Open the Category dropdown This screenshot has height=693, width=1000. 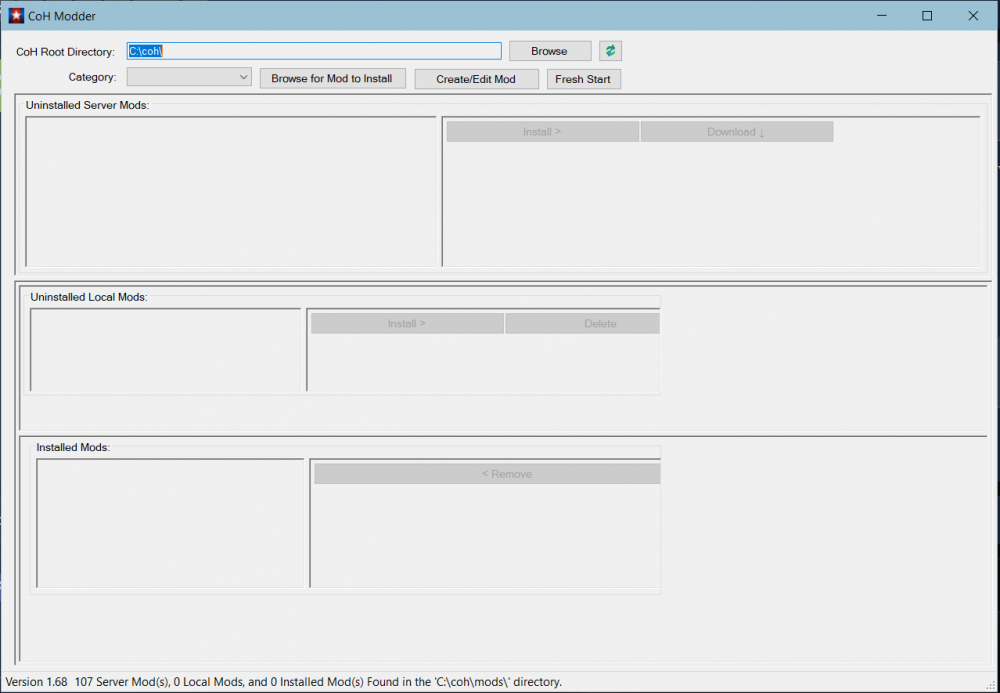[189, 77]
